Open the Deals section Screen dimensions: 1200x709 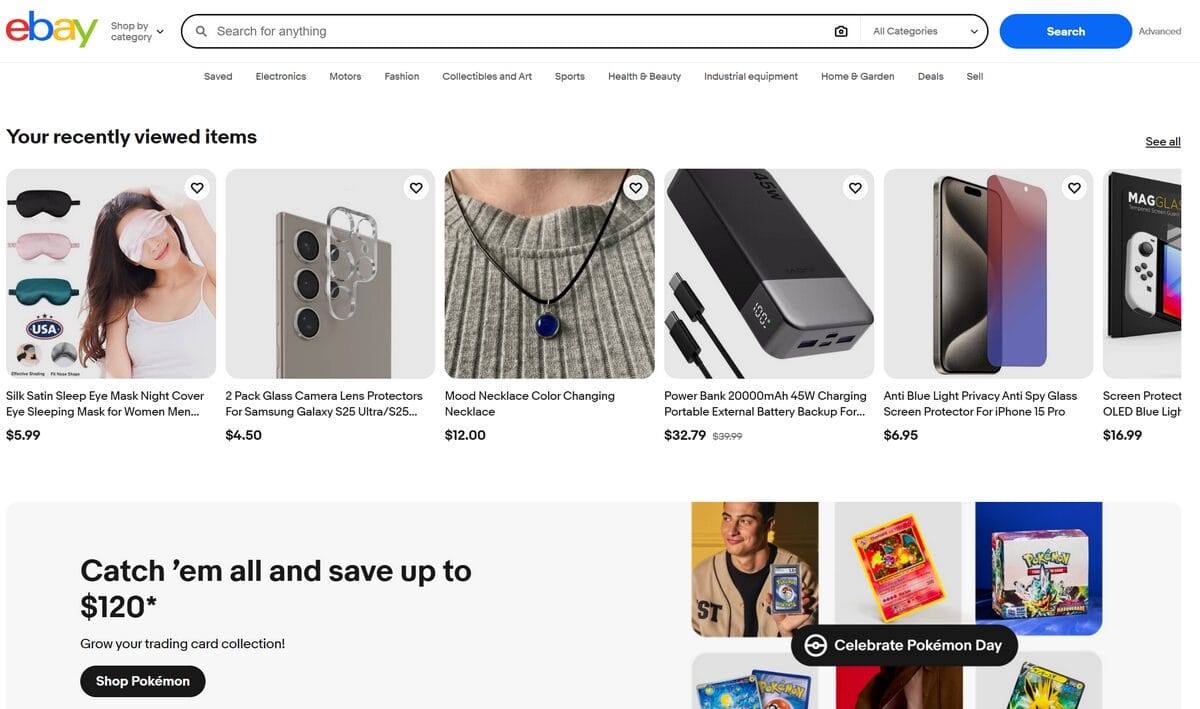point(930,76)
